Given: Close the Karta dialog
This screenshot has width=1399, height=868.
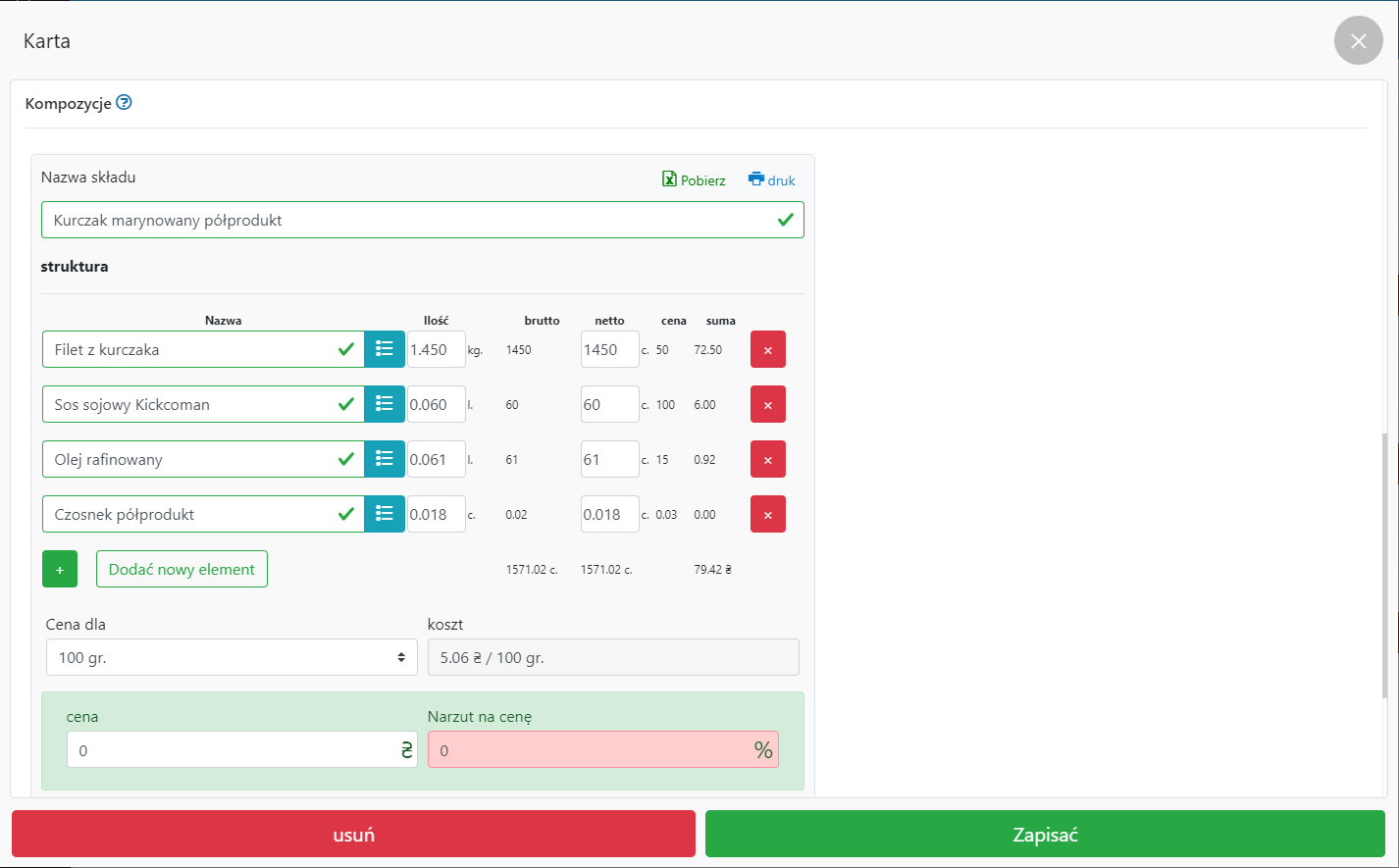Looking at the screenshot, I should (1358, 41).
